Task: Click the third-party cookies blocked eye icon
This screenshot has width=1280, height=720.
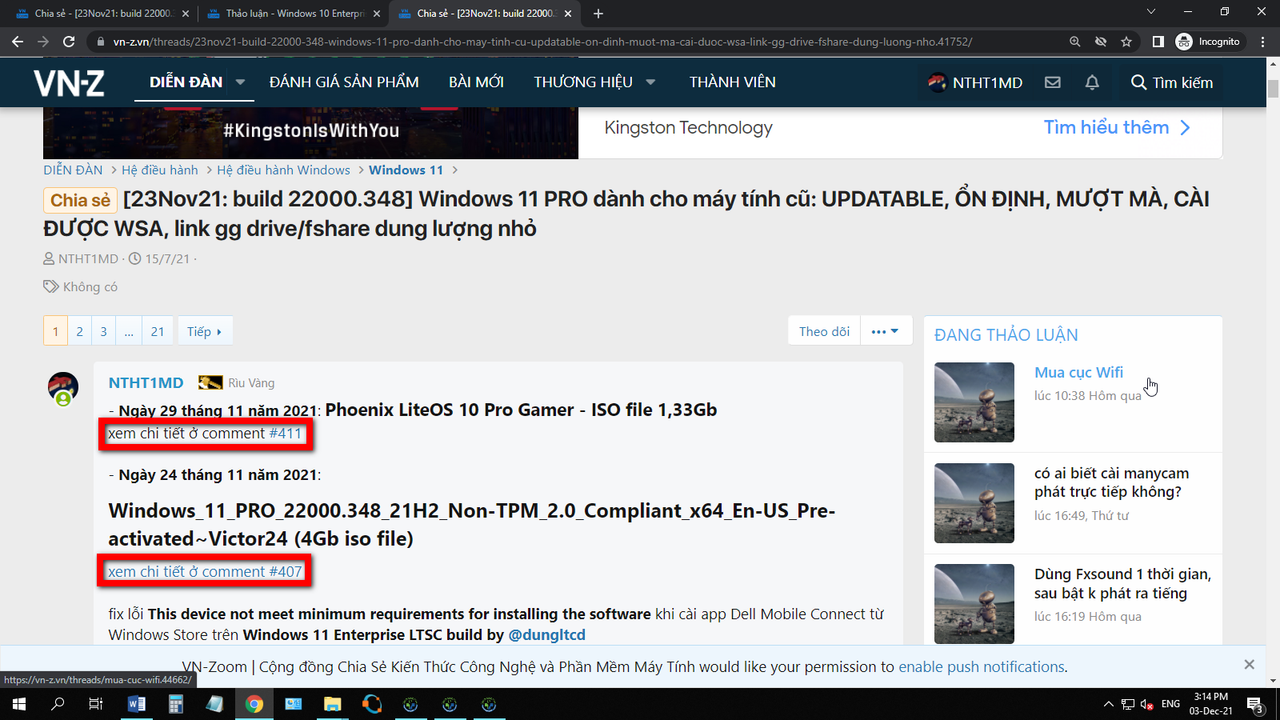Action: point(1101,42)
